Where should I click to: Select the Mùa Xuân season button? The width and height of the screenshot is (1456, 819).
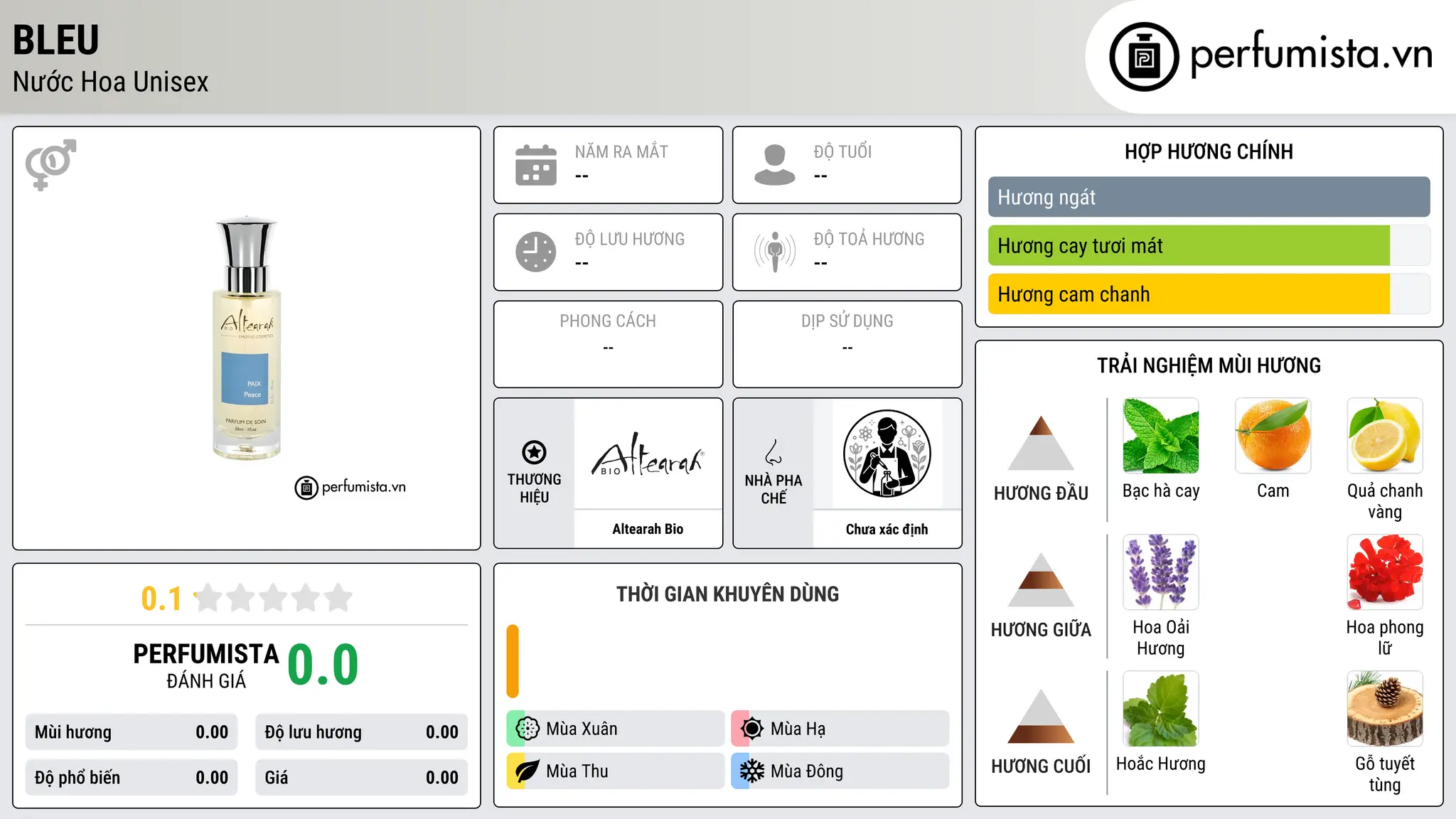tap(615, 729)
